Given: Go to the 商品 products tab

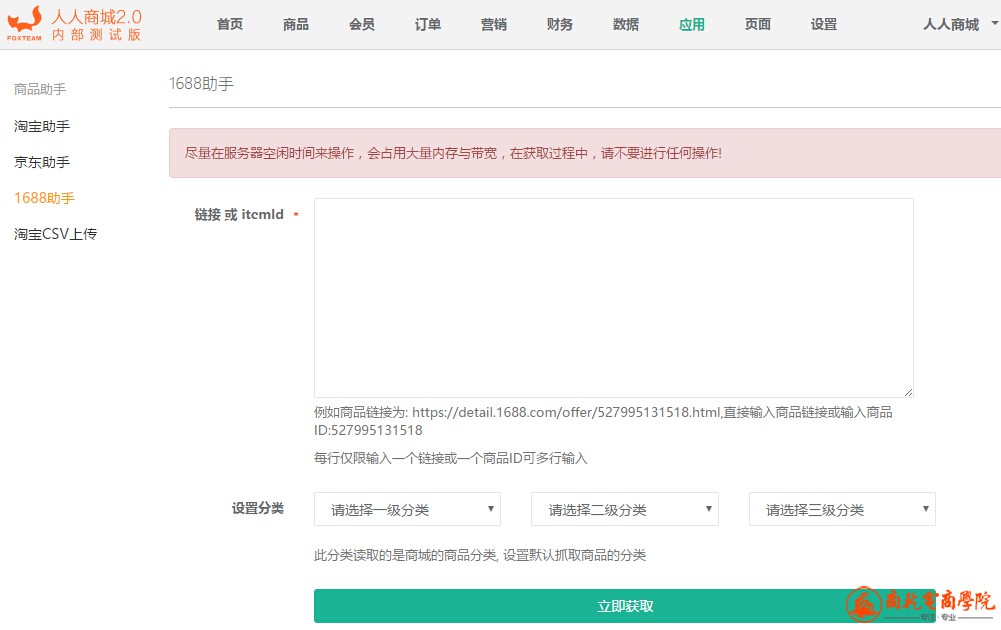Looking at the screenshot, I should coord(296,24).
